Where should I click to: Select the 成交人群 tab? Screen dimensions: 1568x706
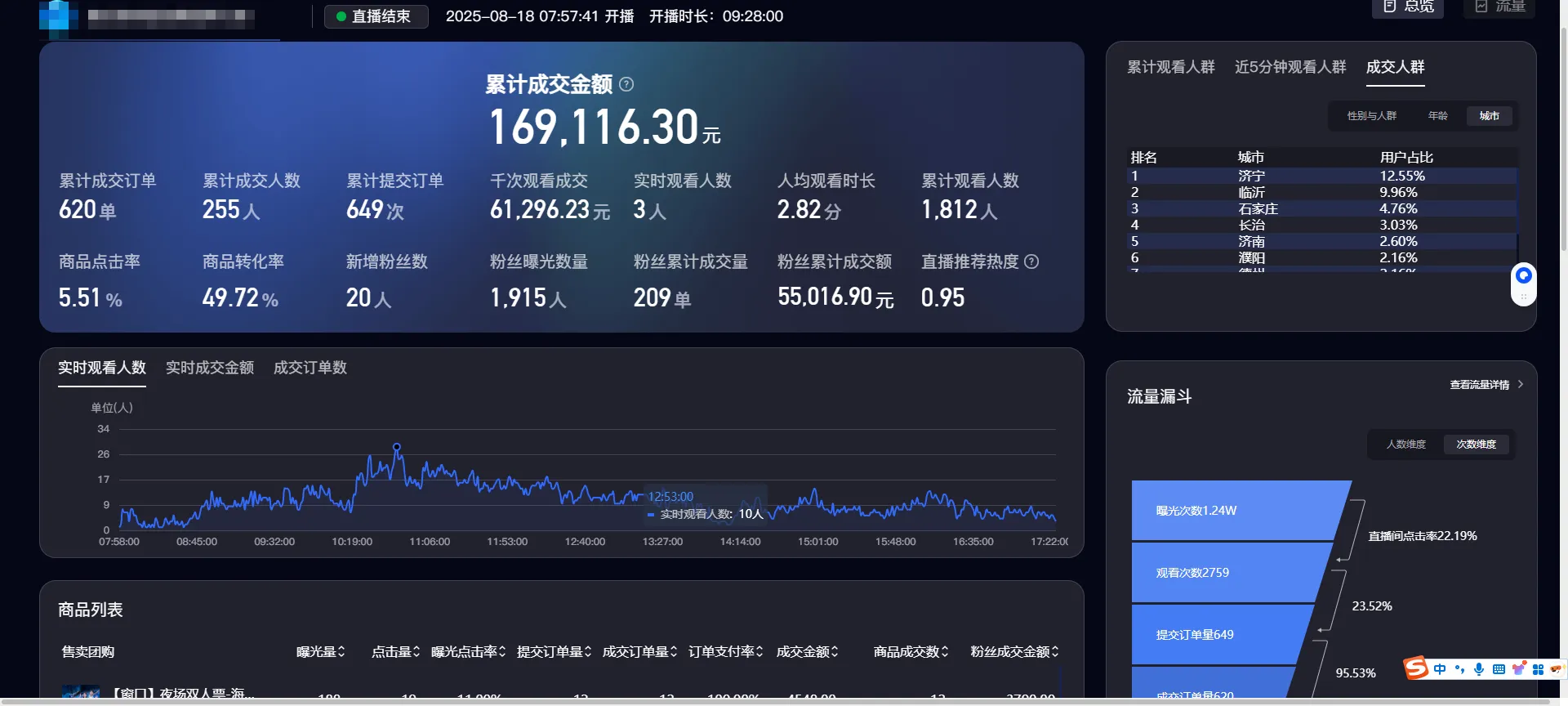[x=1396, y=67]
